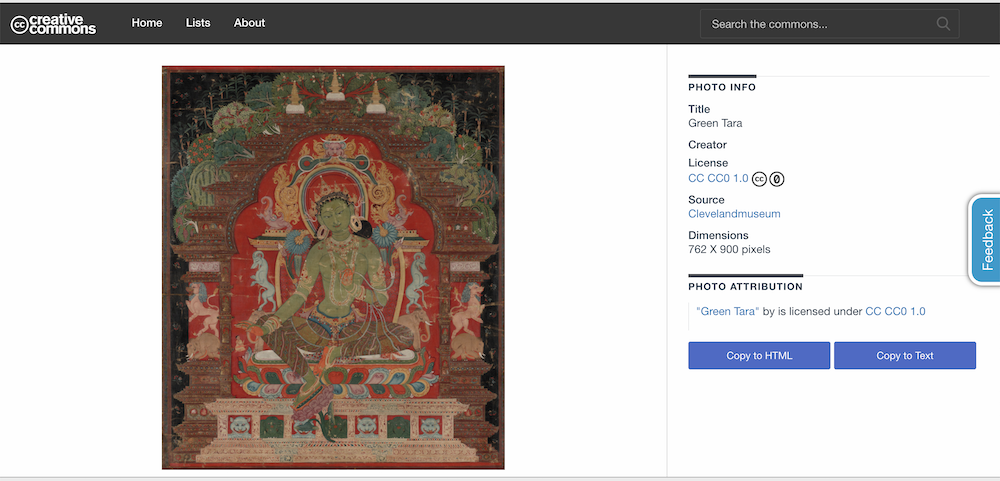Open the Feedback side tab

(985, 239)
